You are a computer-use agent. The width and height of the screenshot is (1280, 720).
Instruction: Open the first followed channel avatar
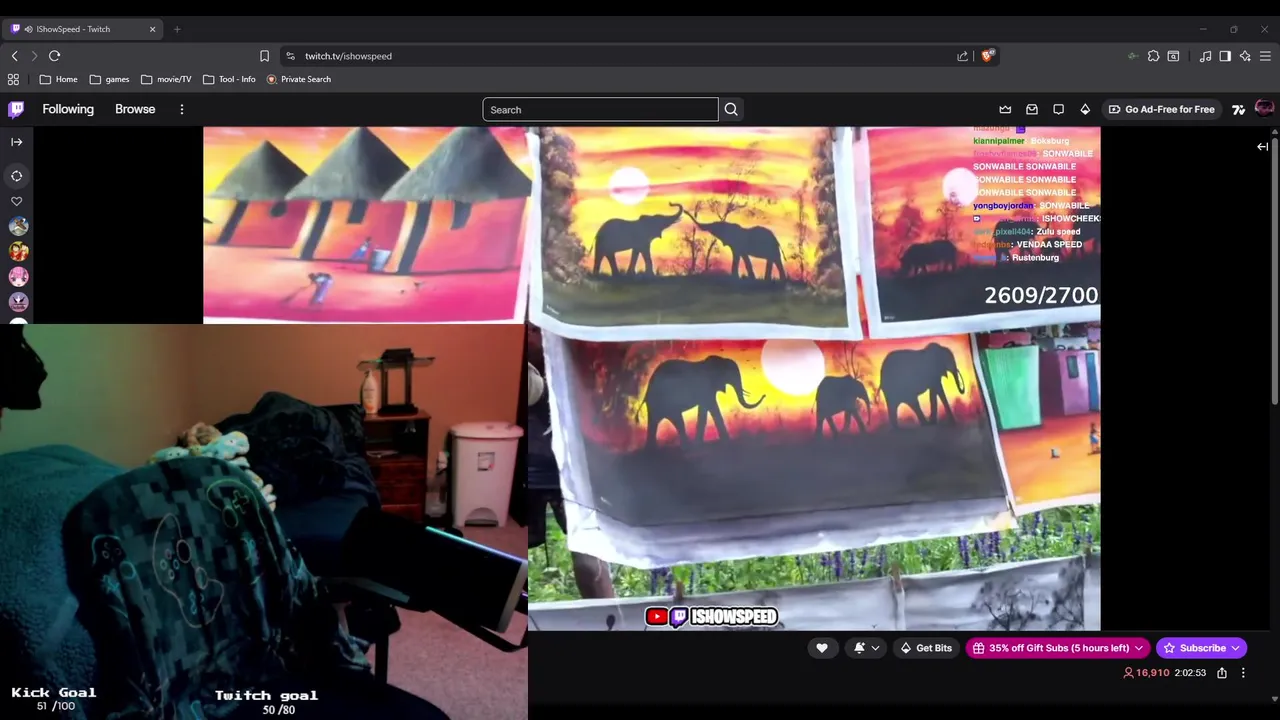coord(18,227)
